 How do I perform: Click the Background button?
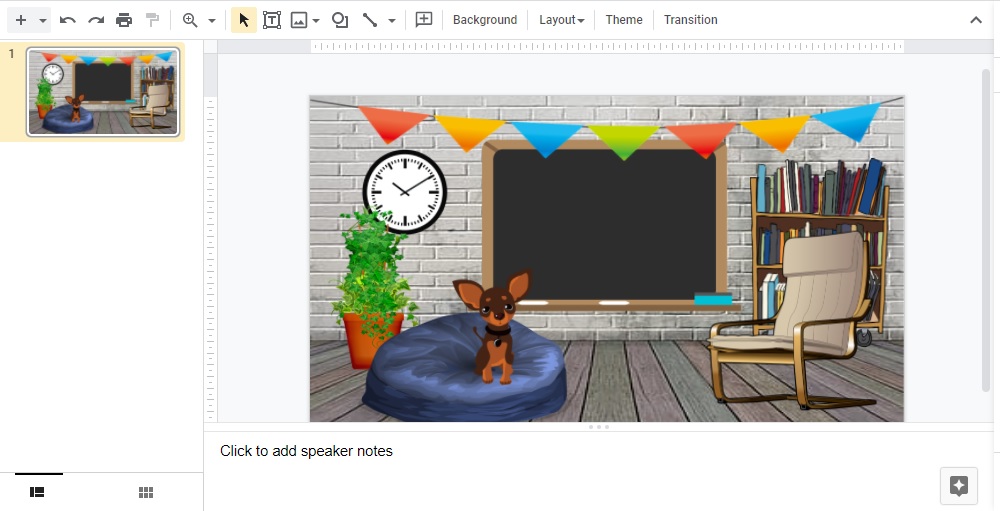click(485, 20)
